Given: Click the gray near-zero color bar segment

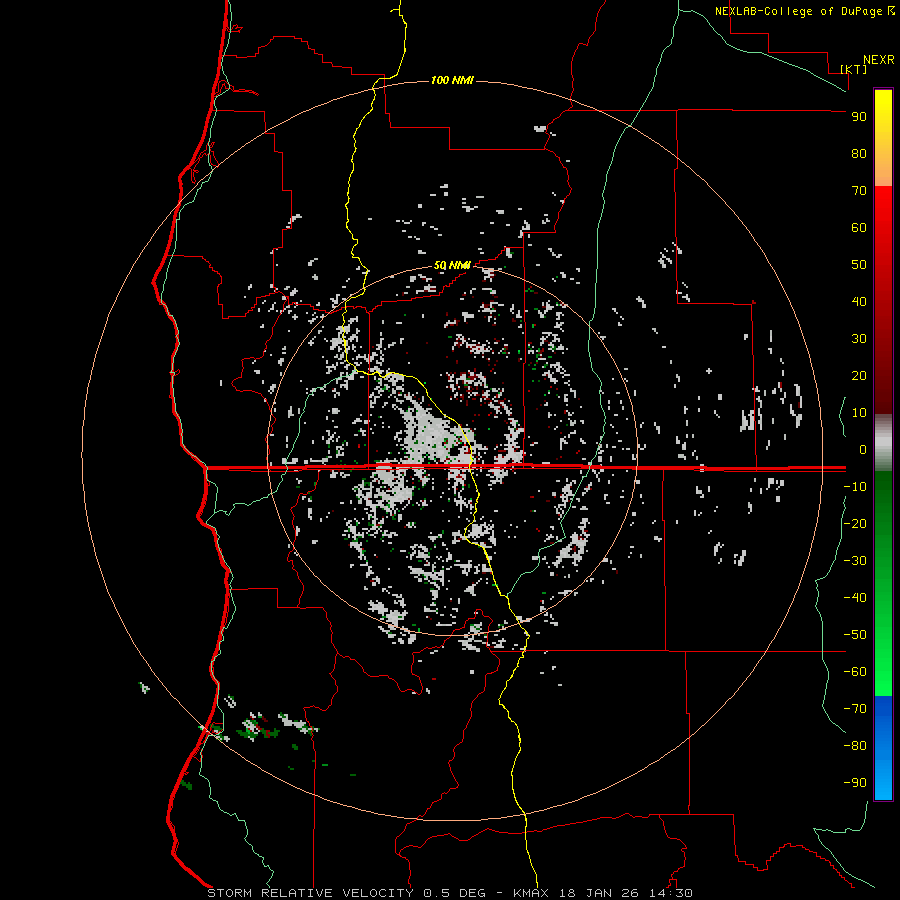Looking at the screenshot, I should pyautogui.click(x=883, y=443).
